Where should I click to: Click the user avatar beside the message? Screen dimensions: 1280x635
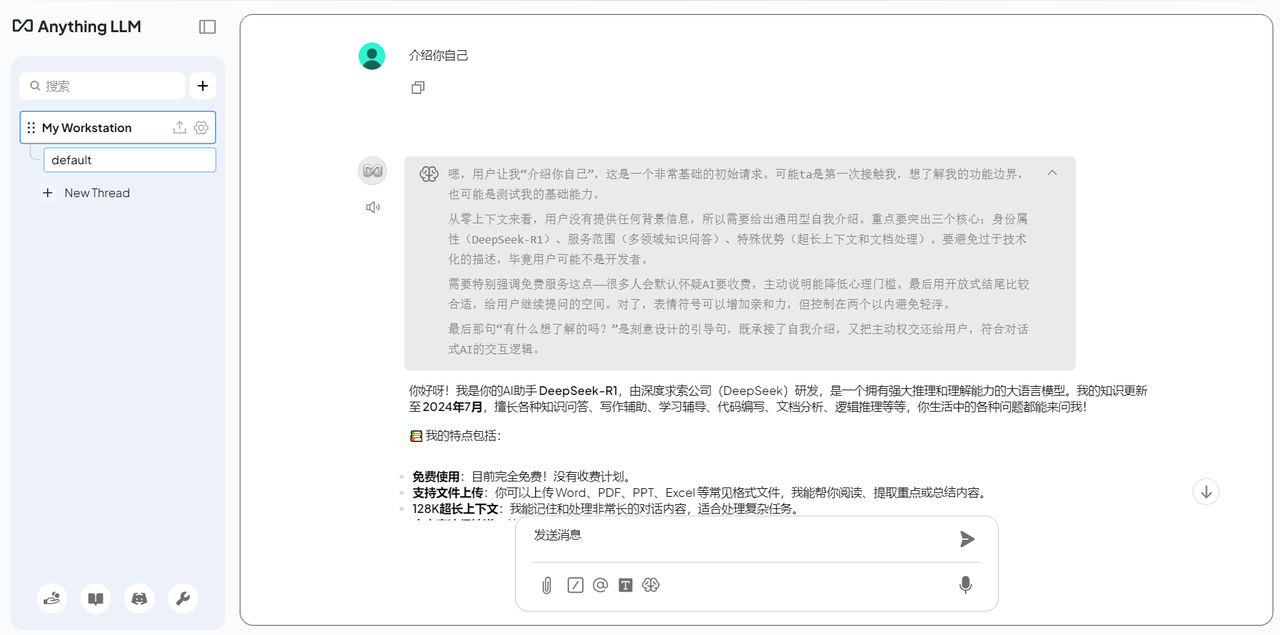pyautogui.click(x=372, y=56)
